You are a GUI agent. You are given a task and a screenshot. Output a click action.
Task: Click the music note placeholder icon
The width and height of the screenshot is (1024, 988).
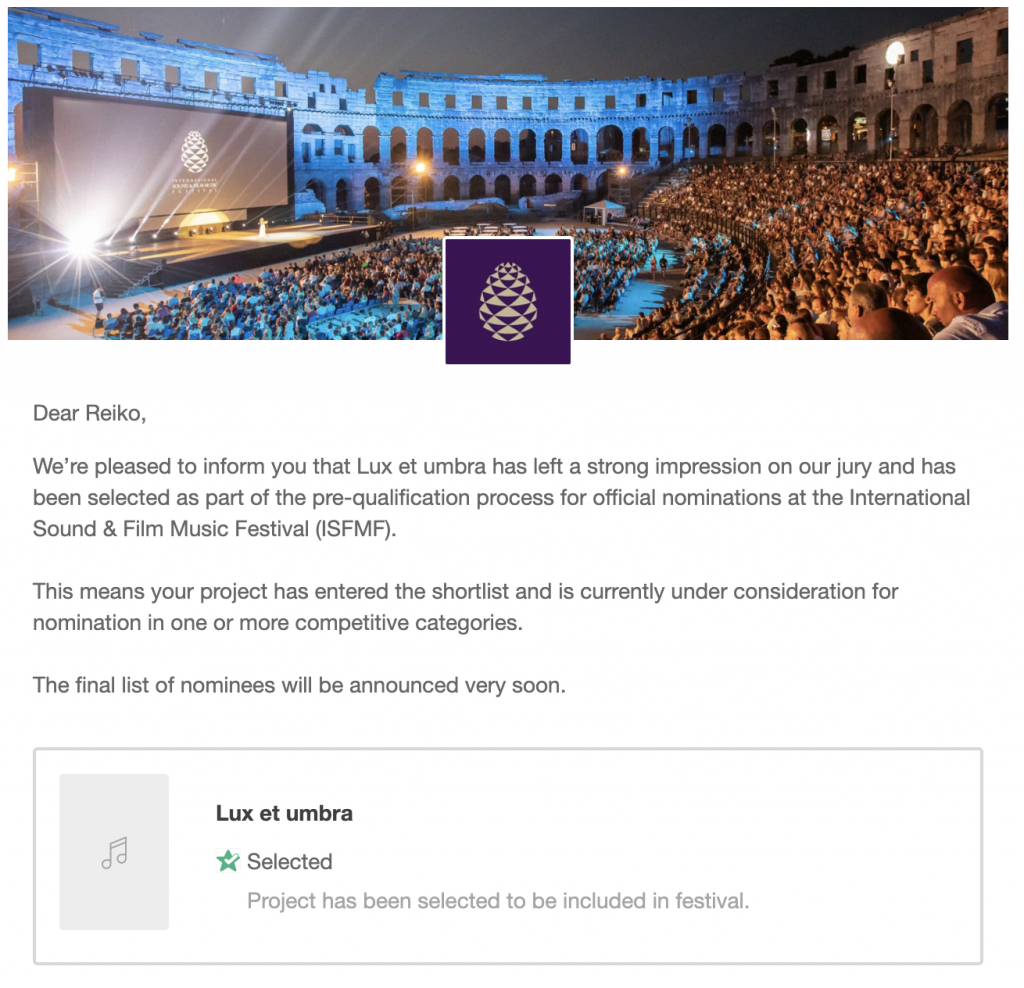click(x=114, y=852)
